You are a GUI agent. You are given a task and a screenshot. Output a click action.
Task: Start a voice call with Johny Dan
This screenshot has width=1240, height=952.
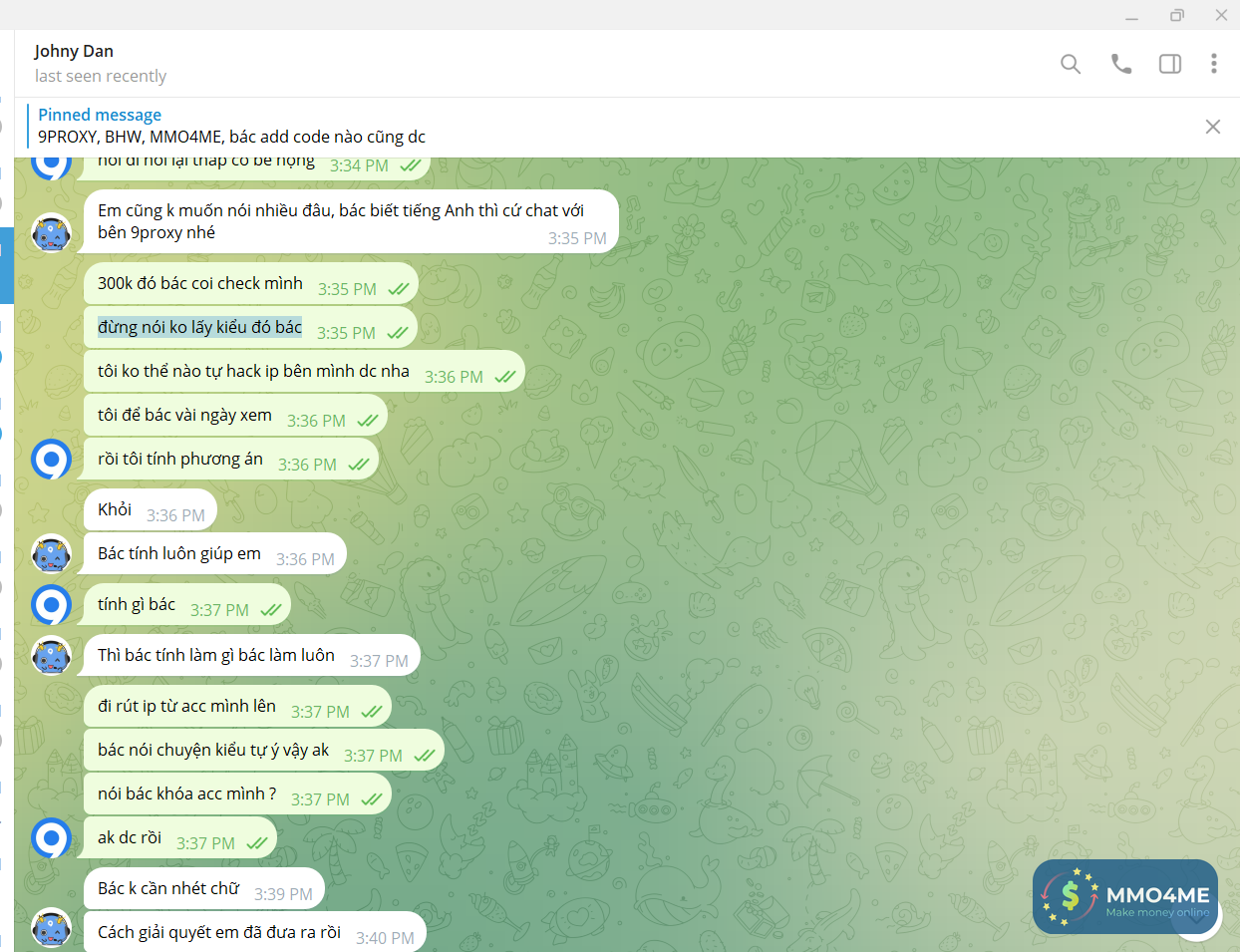(x=1121, y=64)
